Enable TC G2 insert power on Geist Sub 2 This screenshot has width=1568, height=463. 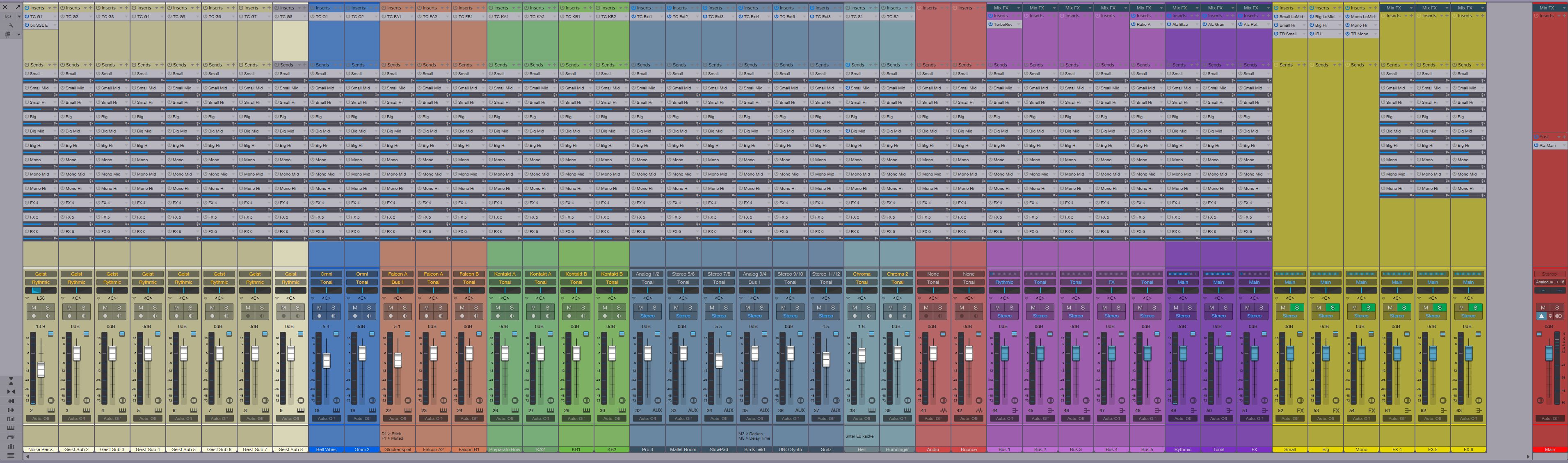(63, 16)
